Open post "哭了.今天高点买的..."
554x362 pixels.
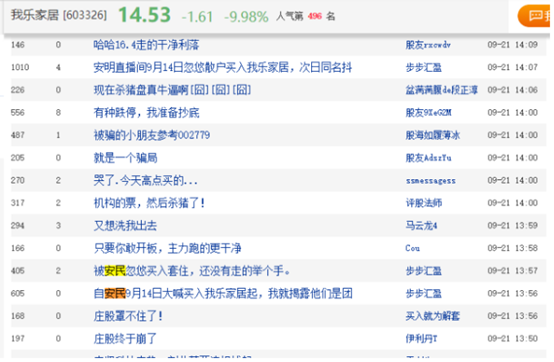145,180
